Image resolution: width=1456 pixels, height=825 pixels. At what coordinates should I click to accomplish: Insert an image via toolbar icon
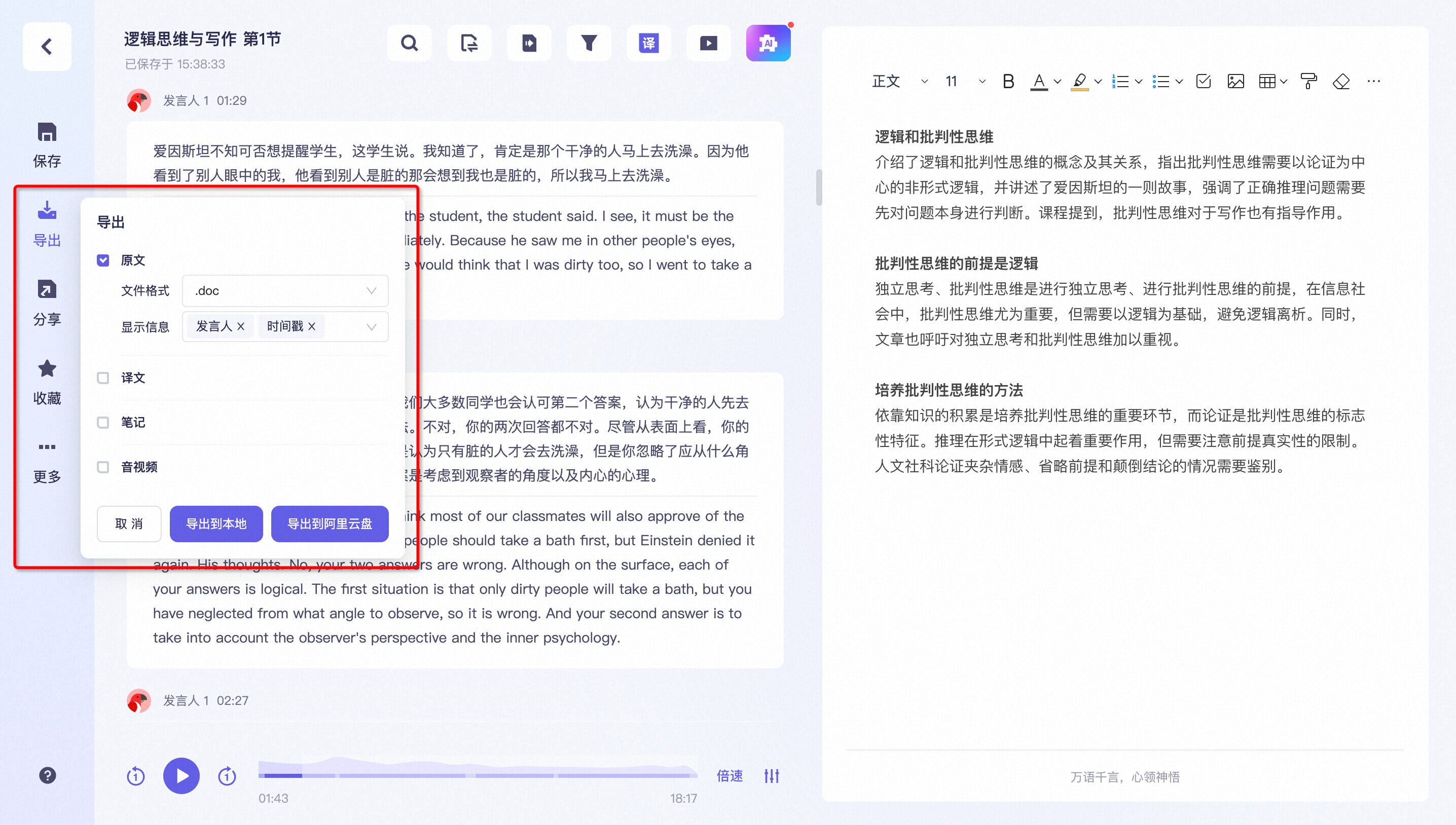pos(1235,82)
